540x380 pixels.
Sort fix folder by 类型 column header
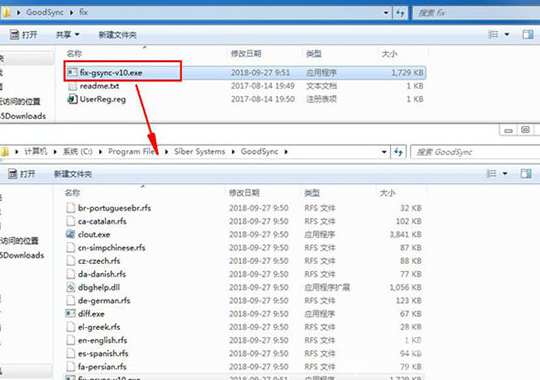314,53
